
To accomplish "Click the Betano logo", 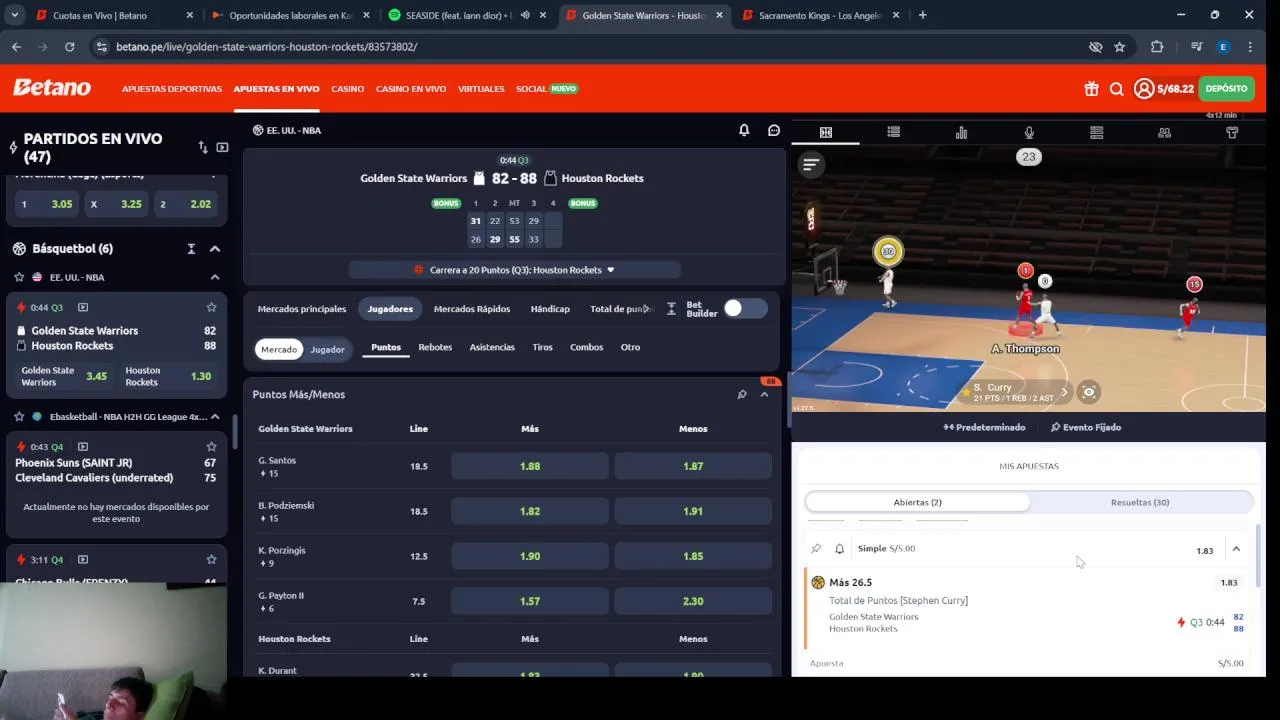I will tap(52, 88).
